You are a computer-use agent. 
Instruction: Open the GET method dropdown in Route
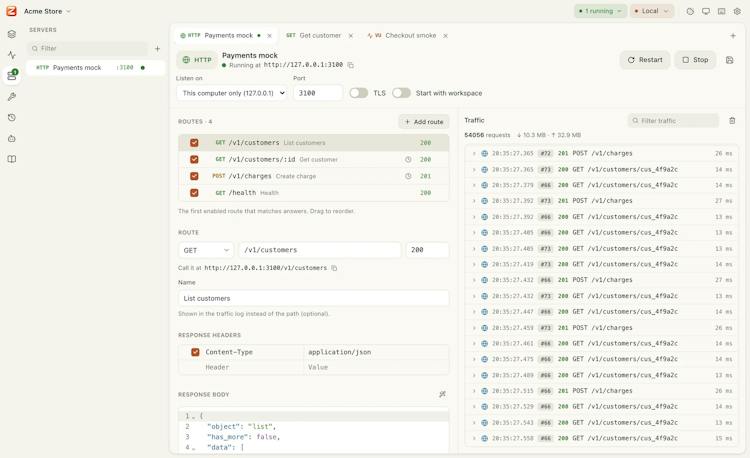click(206, 250)
